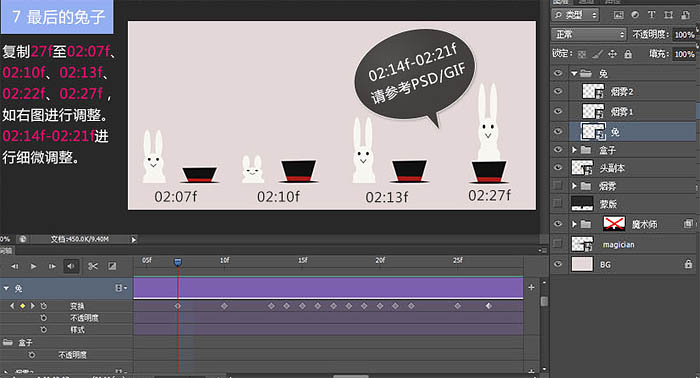
Task: Open the layer filter type dropdown
Action: pyautogui.click(x=575, y=15)
